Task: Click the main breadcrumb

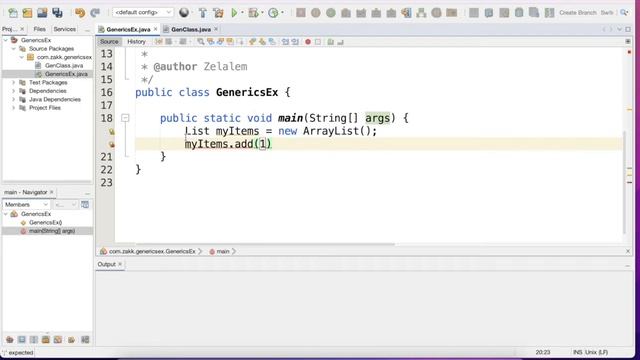Action: [223, 251]
